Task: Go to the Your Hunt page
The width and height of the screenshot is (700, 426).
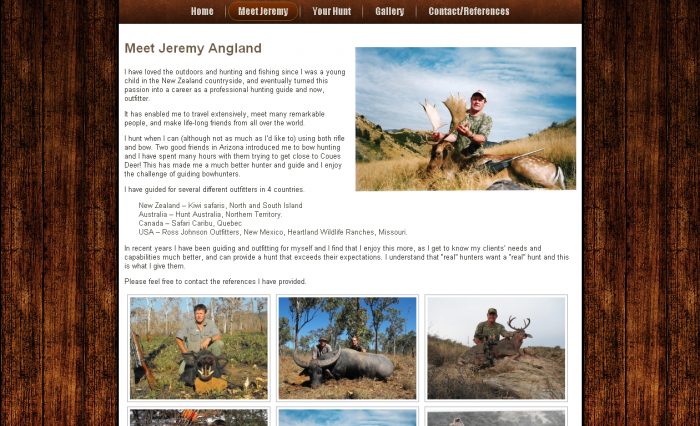Action: (331, 11)
